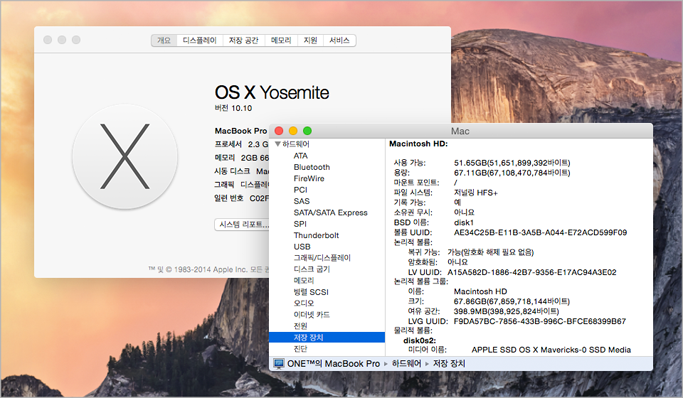Select SPI in the hardware list
The width and height of the screenshot is (683, 398).
pyautogui.click(x=300, y=224)
